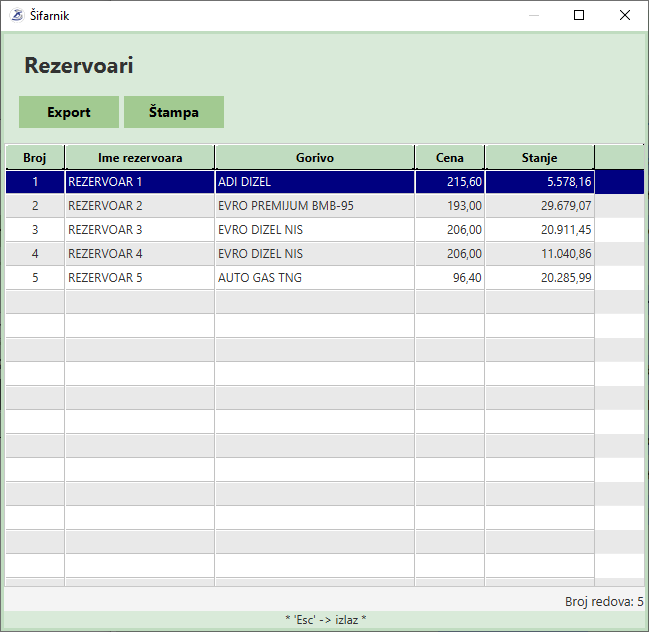Click the Stanje column header
Viewport: 649px width, 632px height.
[540, 158]
